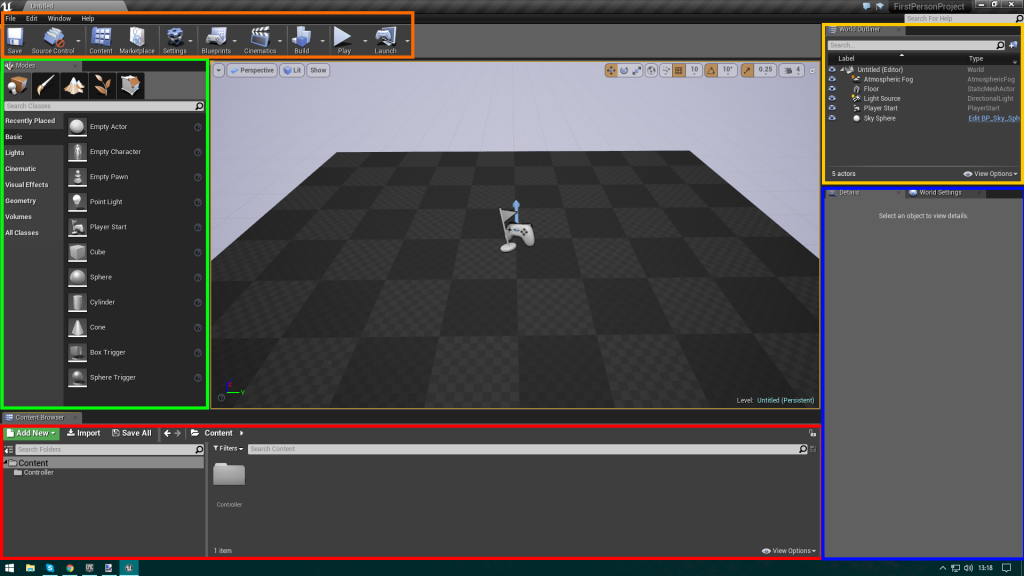Toggle visibility of the Floor actor

pyautogui.click(x=833, y=89)
